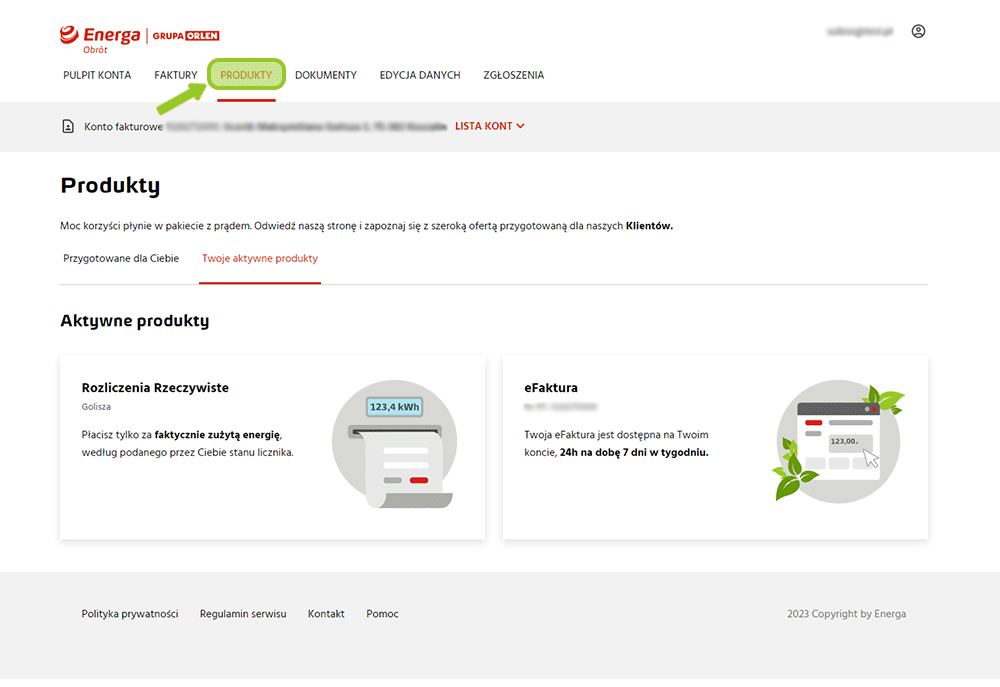
Task: Click the Regulamin serwisu footer link
Action: (x=243, y=614)
